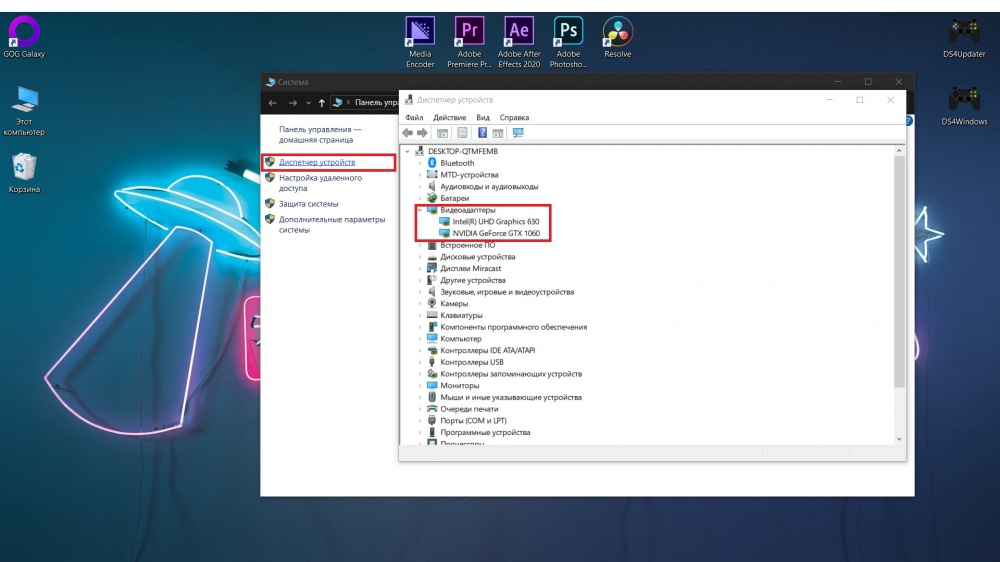Expand Компьютер category
Viewport: 1000px width, 562px height.
pos(420,339)
